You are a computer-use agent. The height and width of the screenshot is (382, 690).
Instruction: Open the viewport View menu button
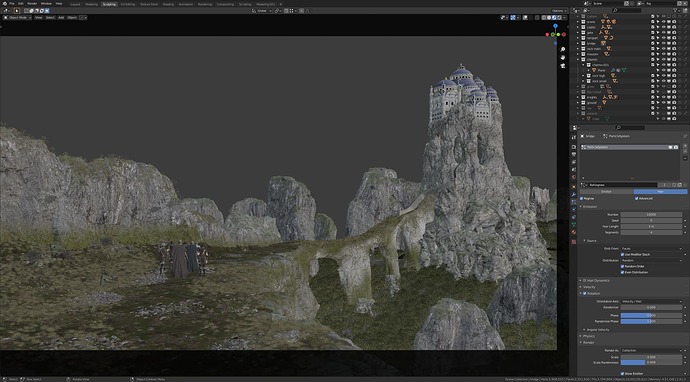pyautogui.click(x=38, y=18)
